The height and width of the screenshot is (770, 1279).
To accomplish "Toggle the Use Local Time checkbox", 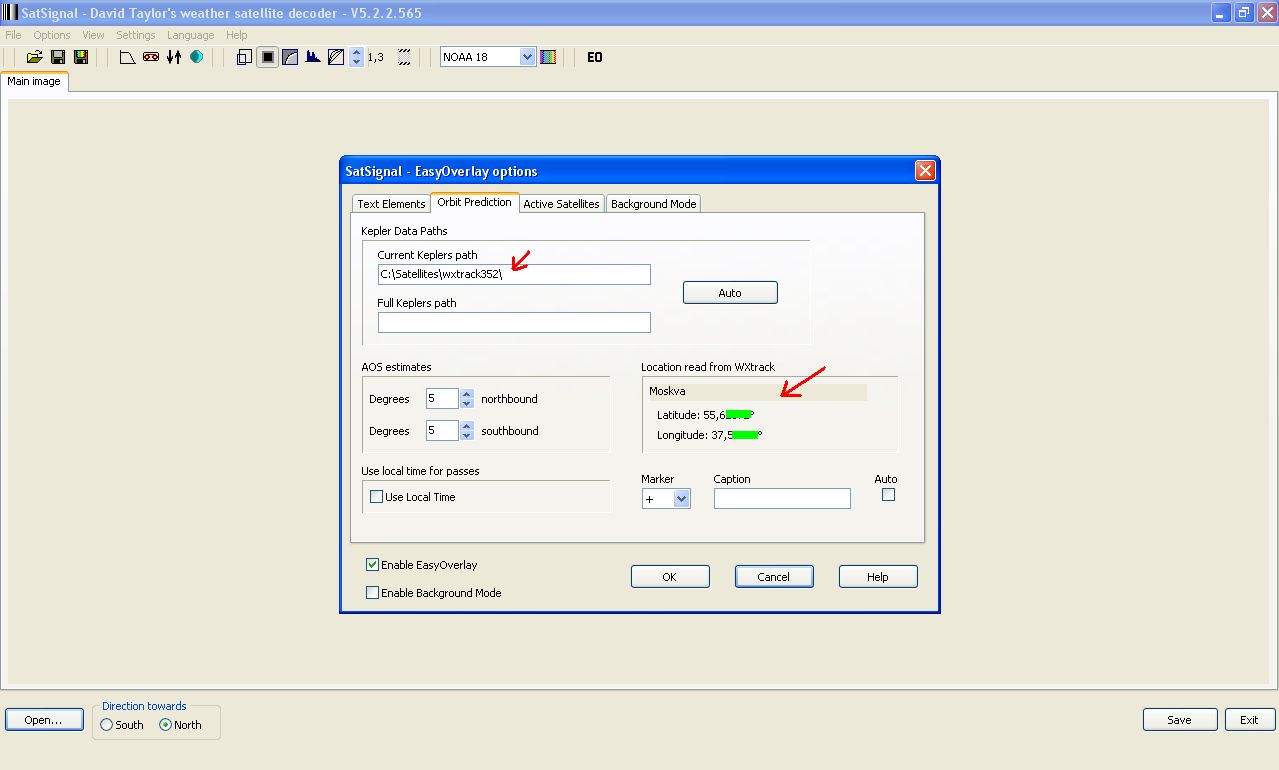I will click(377, 497).
